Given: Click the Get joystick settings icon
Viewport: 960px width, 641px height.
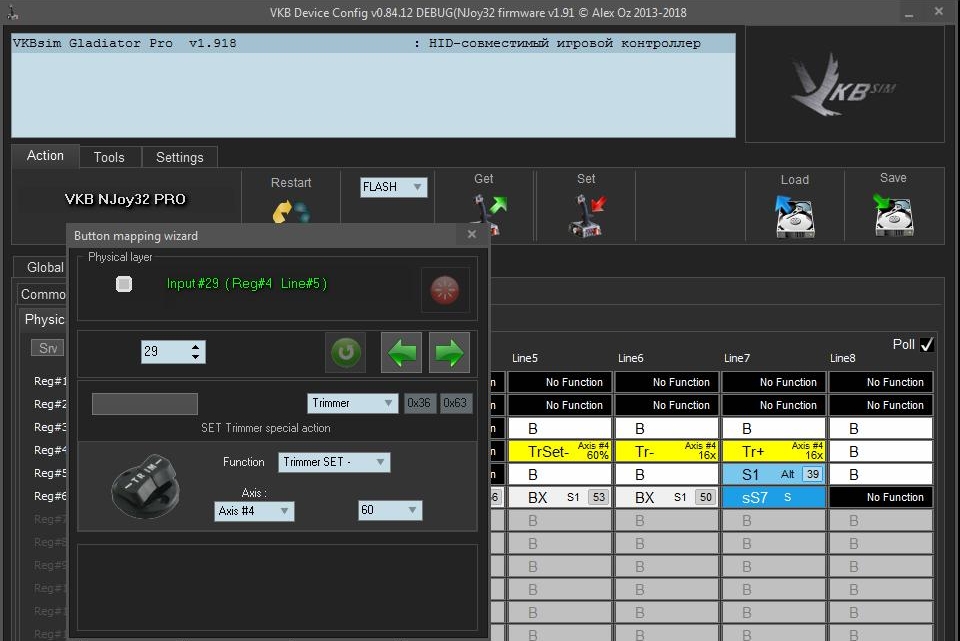Looking at the screenshot, I should [x=490, y=214].
